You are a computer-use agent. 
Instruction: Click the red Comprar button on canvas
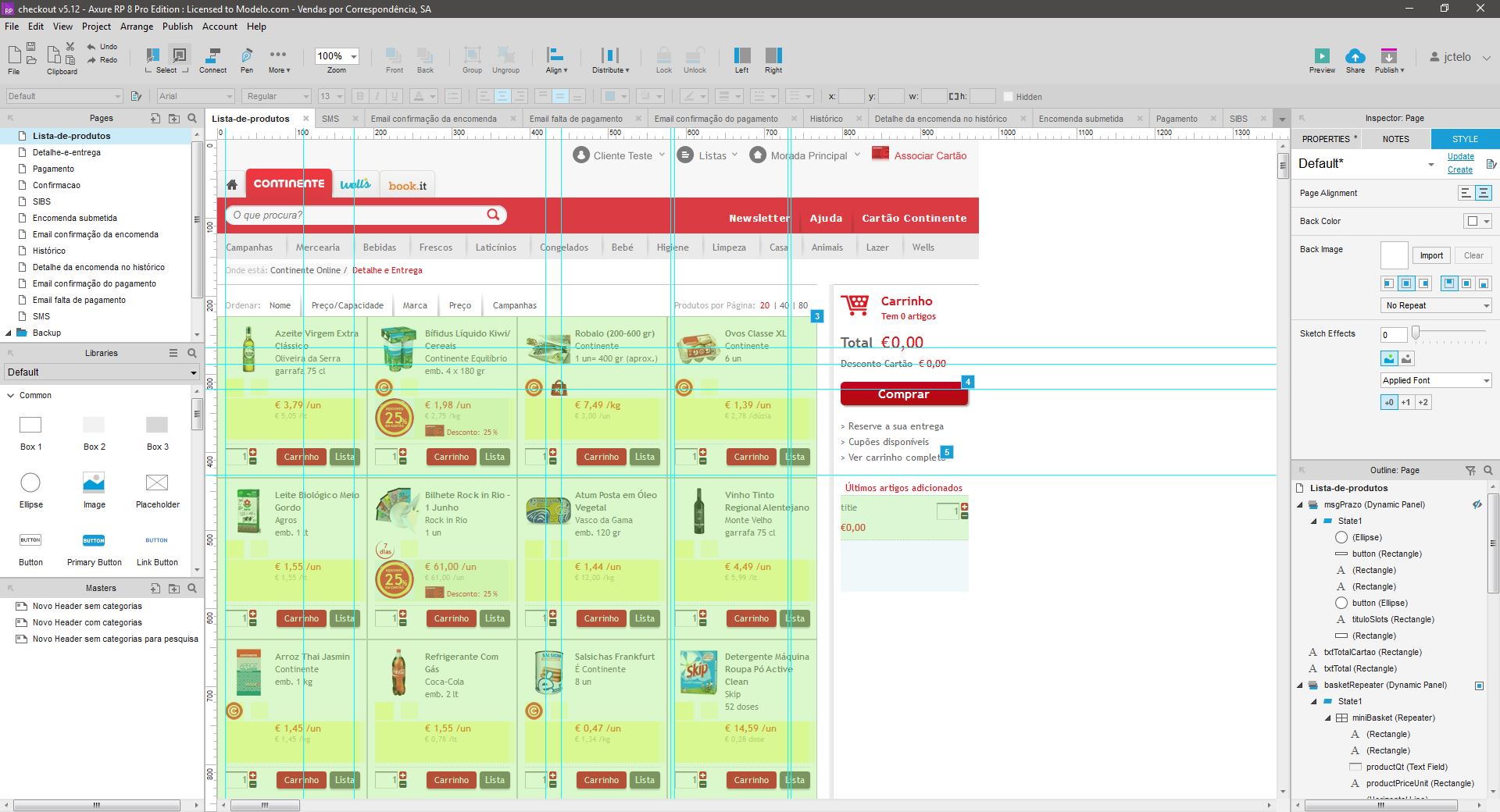[904, 394]
